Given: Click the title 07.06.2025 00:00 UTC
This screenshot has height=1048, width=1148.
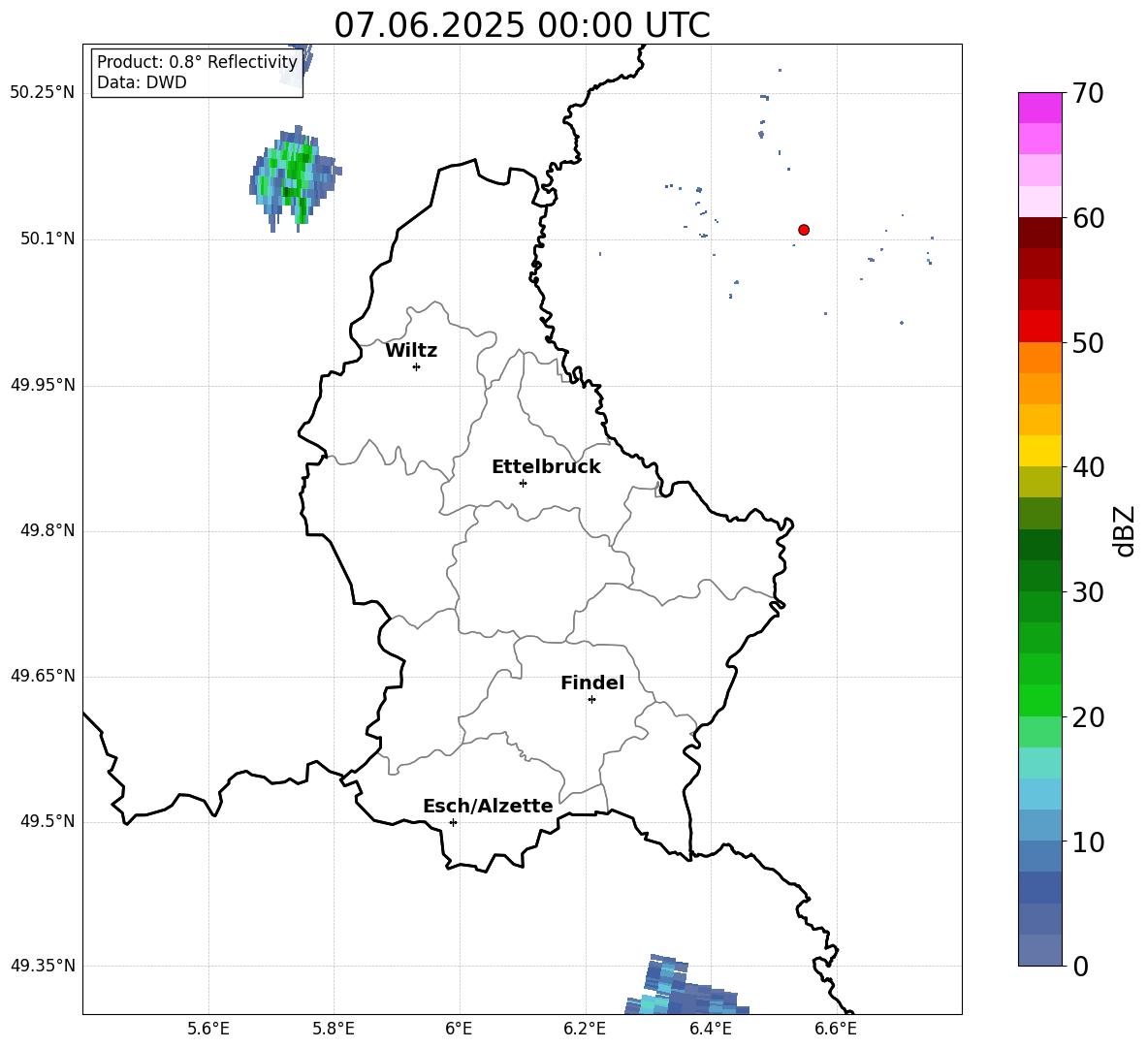Looking at the screenshot, I should coord(522,25).
